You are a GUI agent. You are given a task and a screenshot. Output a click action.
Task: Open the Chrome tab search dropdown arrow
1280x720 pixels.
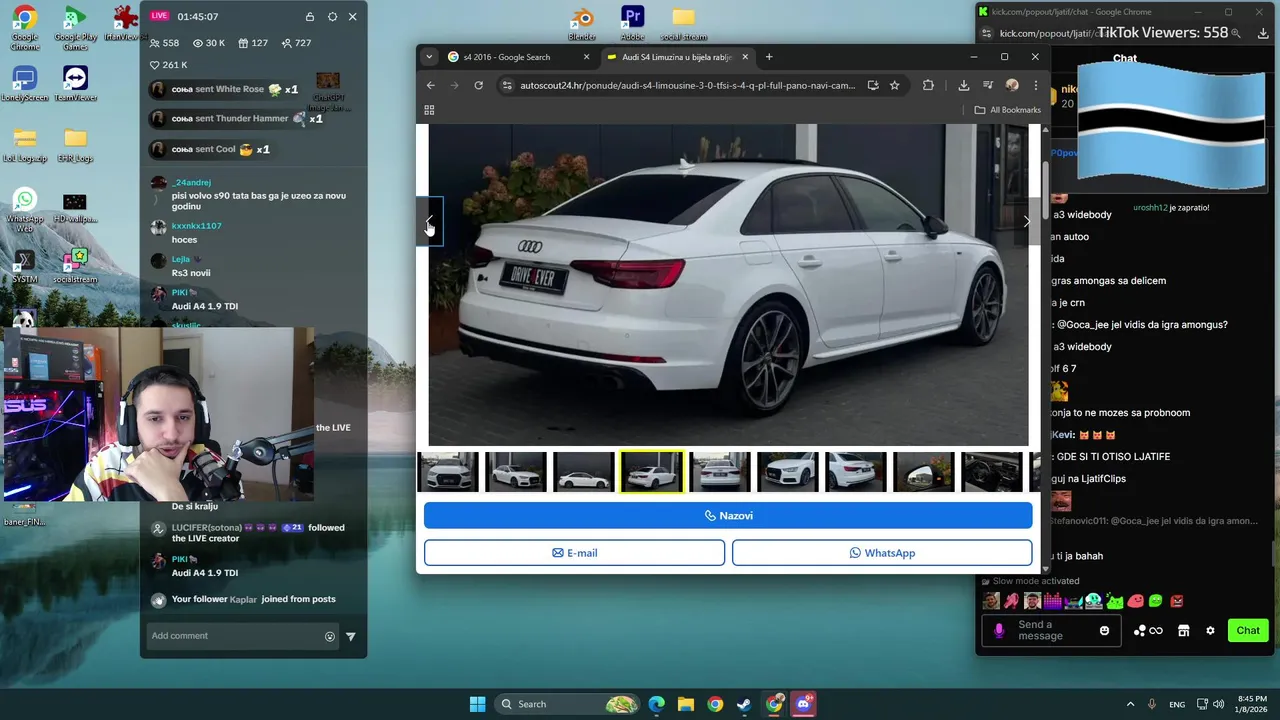click(x=429, y=57)
